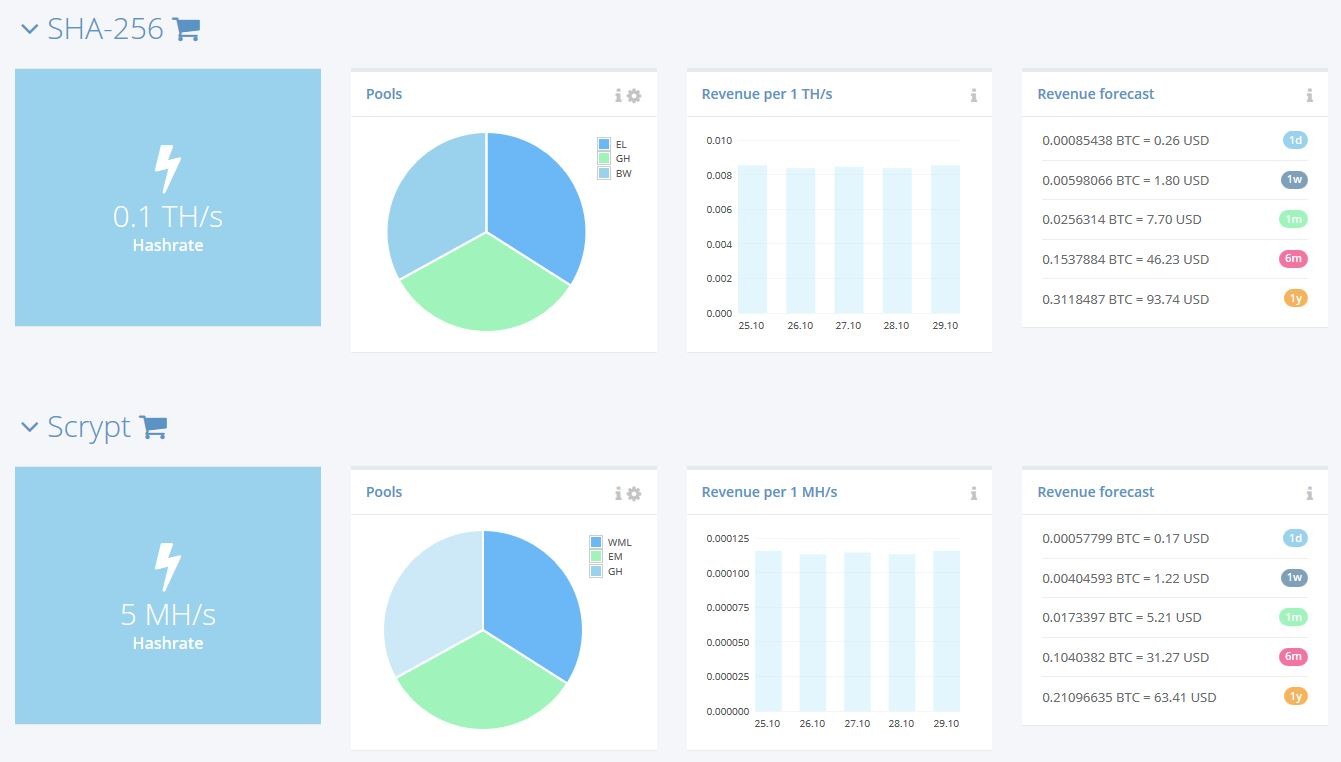The height and width of the screenshot is (762, 1341).
Task: Click info icon in Scrypt Revenue forecast
Action: coord(1309,493)
